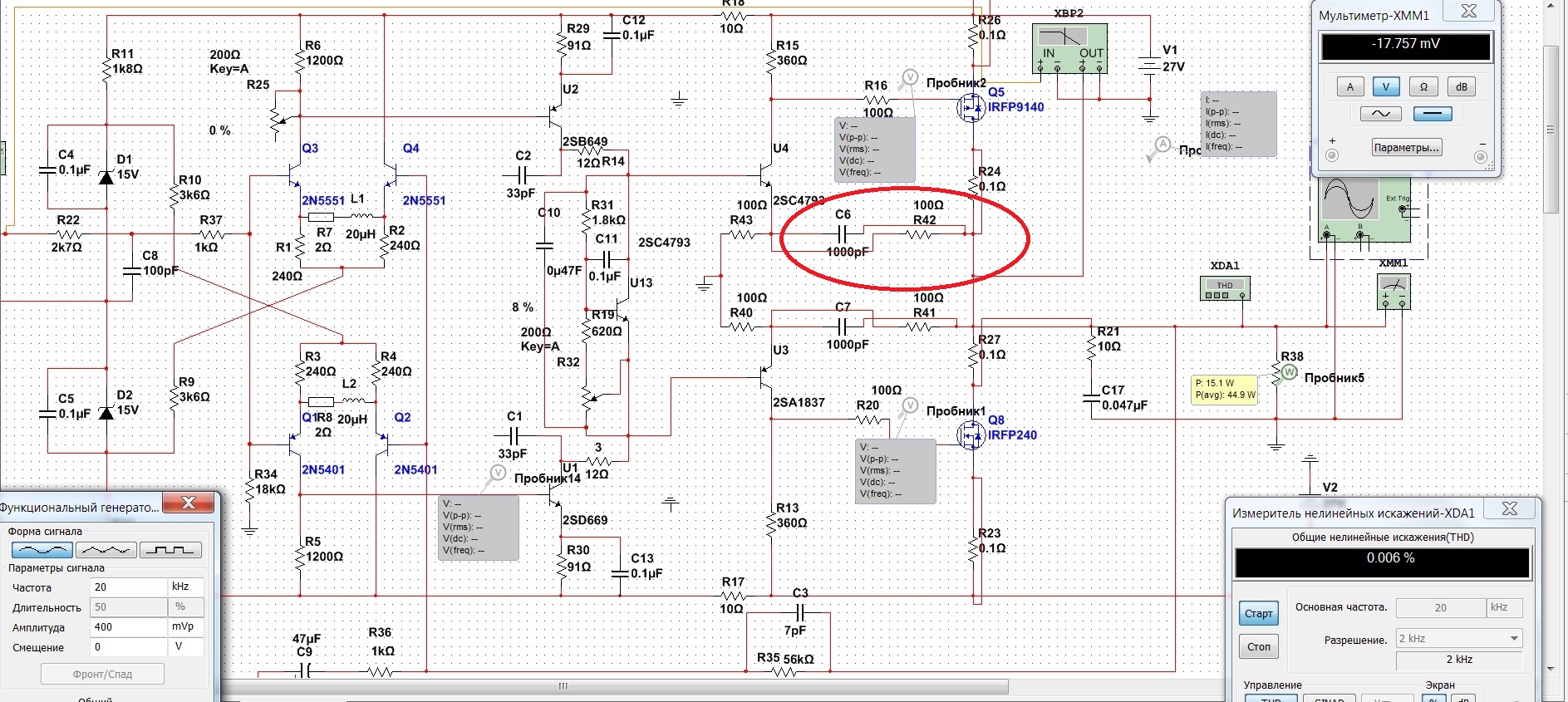
Task: Switch multimeter to AC measurement mode
Action: (x=1381, y=114)
